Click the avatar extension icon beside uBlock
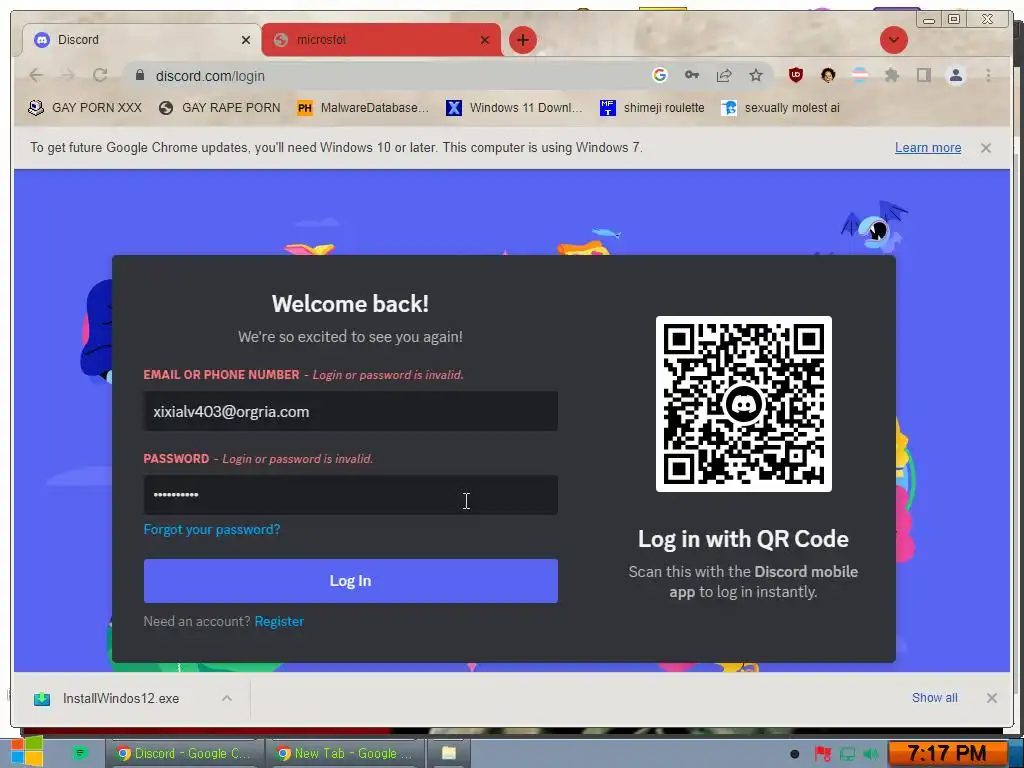 (x=828, y=75)
